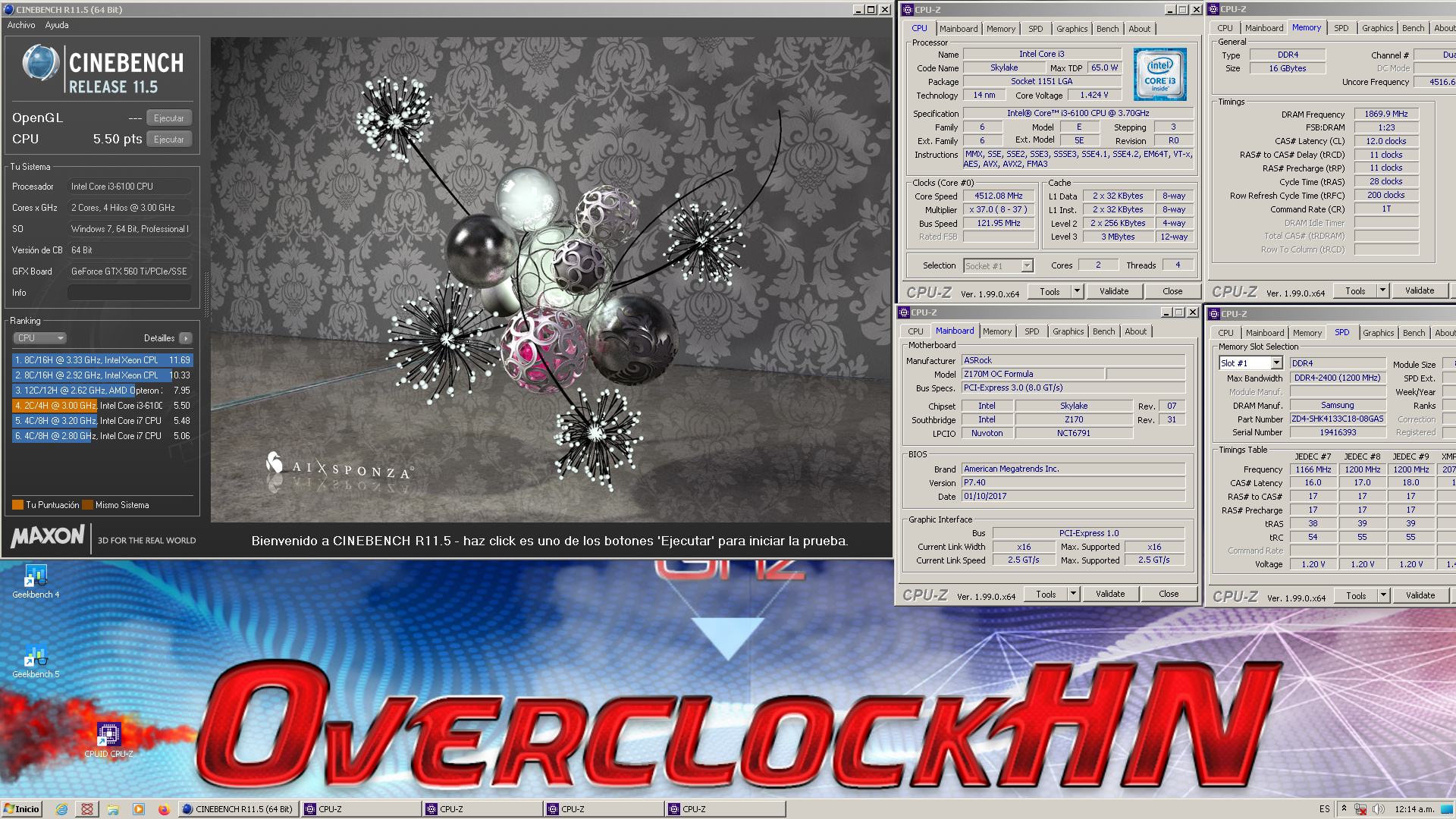Viewport: 1456px width, 819px height.
Task: Click the brown Mismo Sistema legend swatch
Action: [87, 505]
